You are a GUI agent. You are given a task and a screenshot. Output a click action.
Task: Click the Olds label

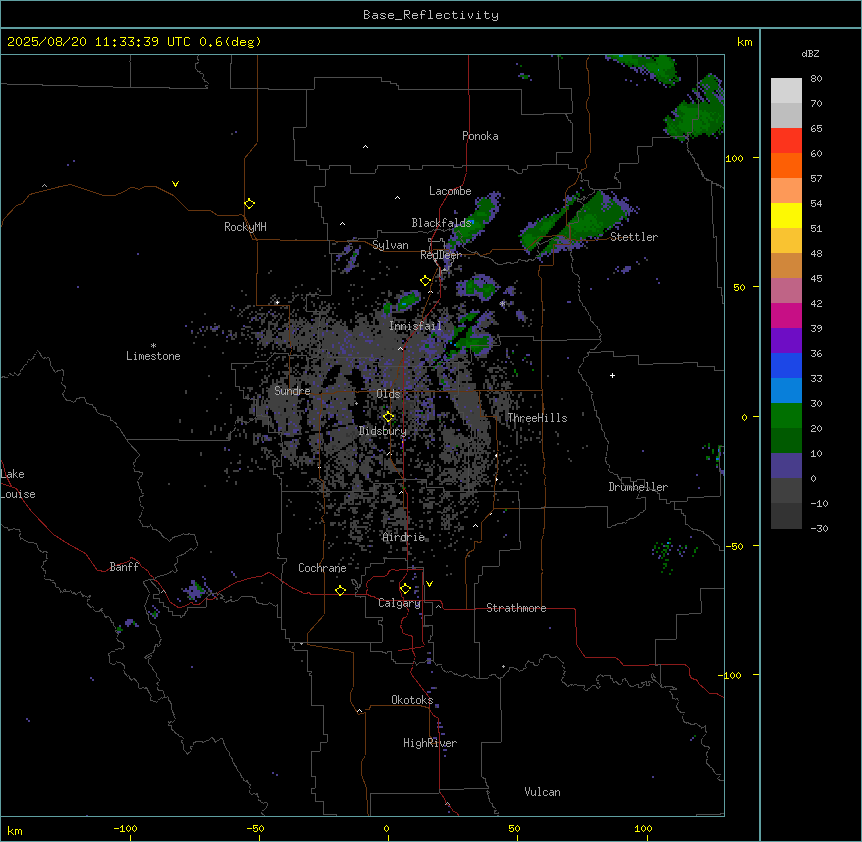coord(388,394)
